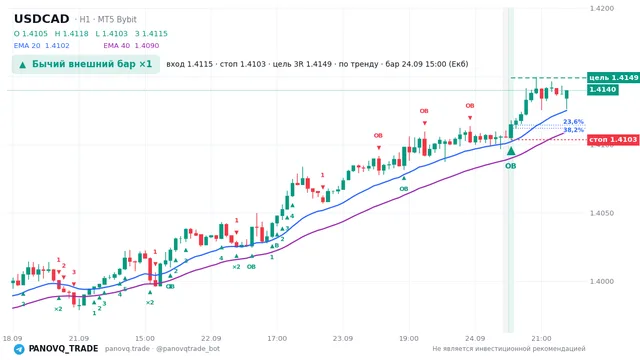The height and width of the screenshot is (360, 640).
Task: Click the green triangle inside the Бычий внешний бар badge
Action: tap(22, 64)
